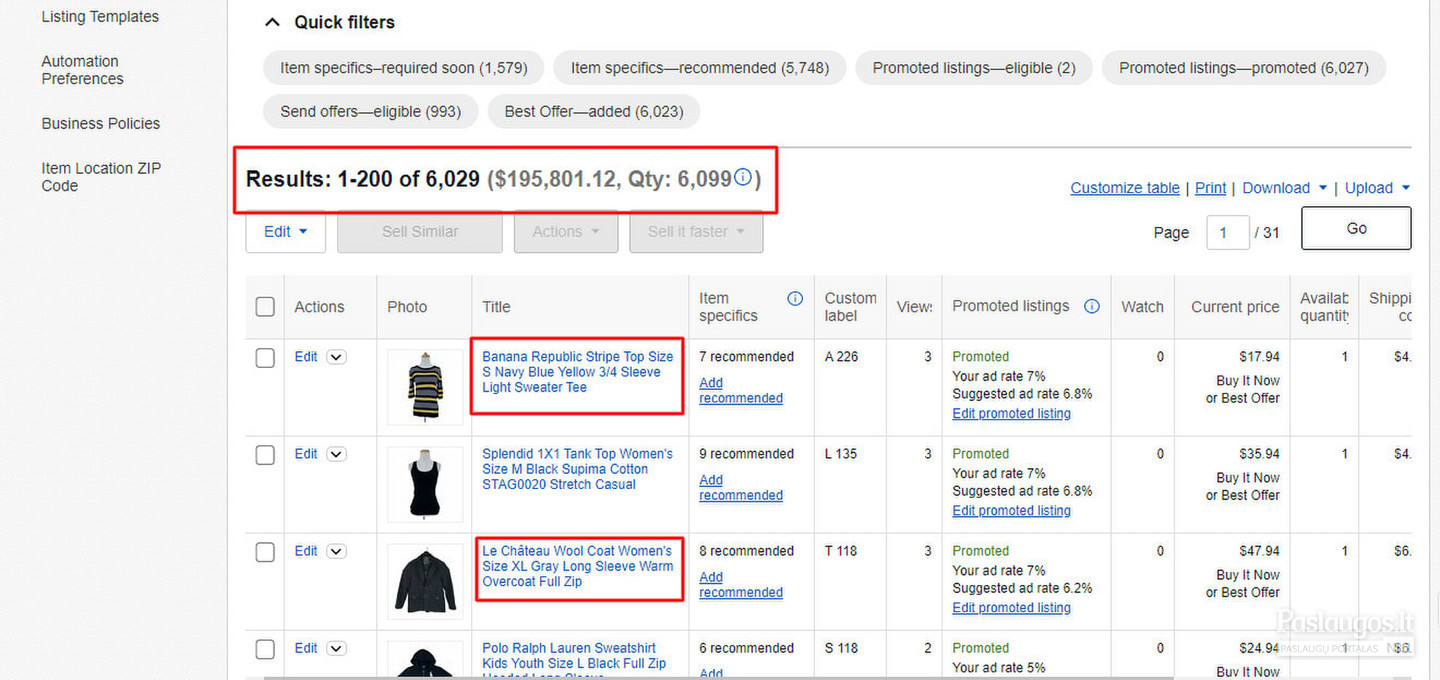
Task: Select custom label A 226
Action: click(841, 357)
